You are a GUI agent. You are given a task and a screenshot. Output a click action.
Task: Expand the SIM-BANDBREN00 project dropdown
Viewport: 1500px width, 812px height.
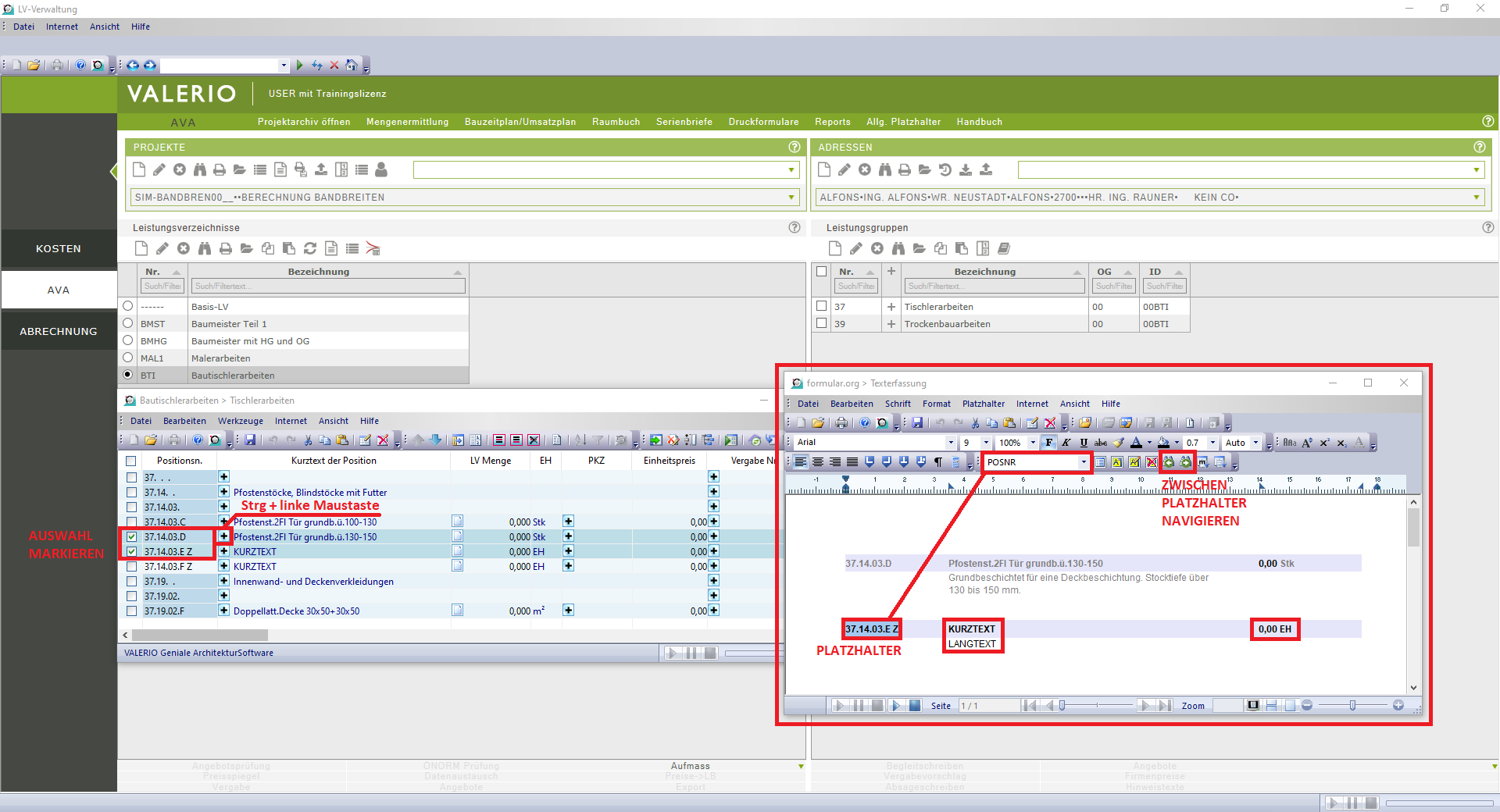click(x=791, y=198)
